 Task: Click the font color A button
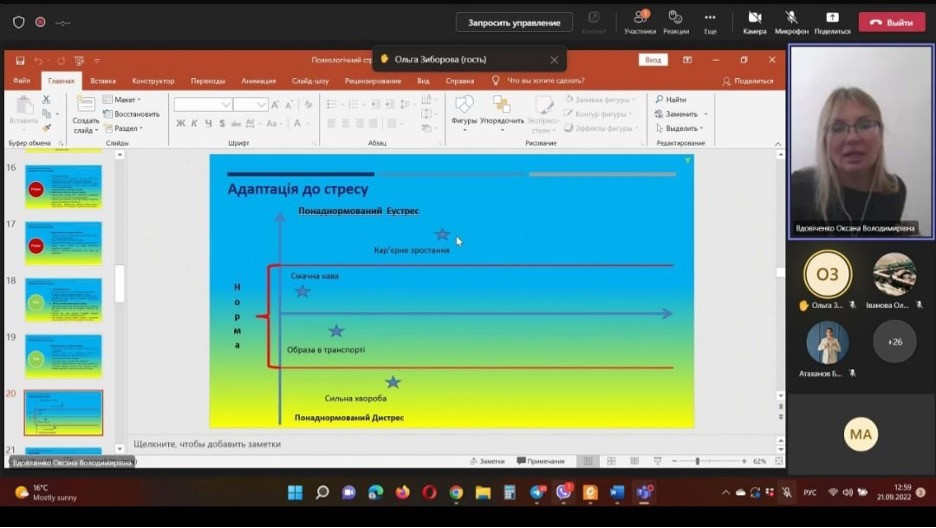coord(297,123)
